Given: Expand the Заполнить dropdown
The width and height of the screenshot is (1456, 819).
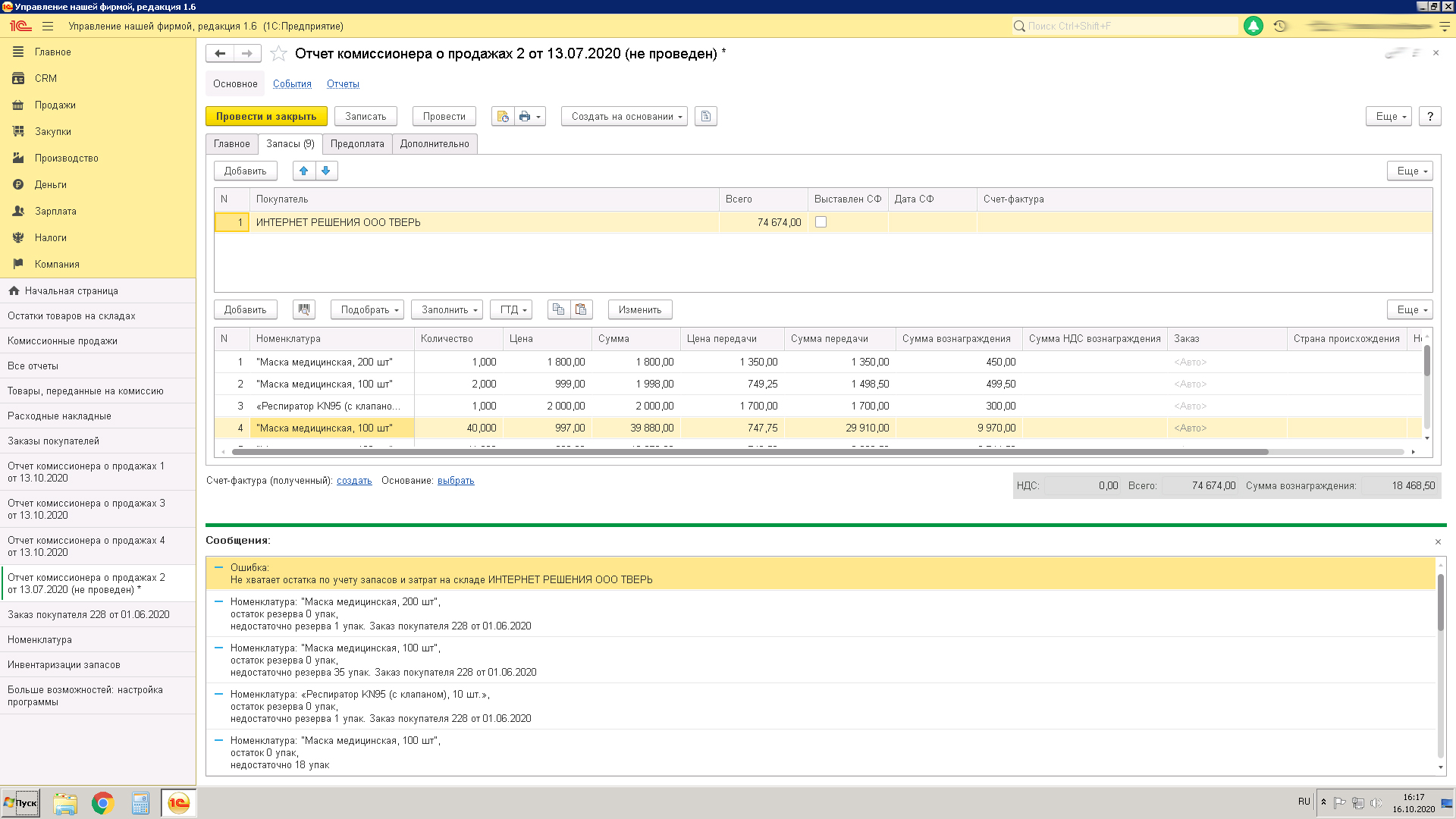Looking at the screenshot, I should click(x=447, y=309).
